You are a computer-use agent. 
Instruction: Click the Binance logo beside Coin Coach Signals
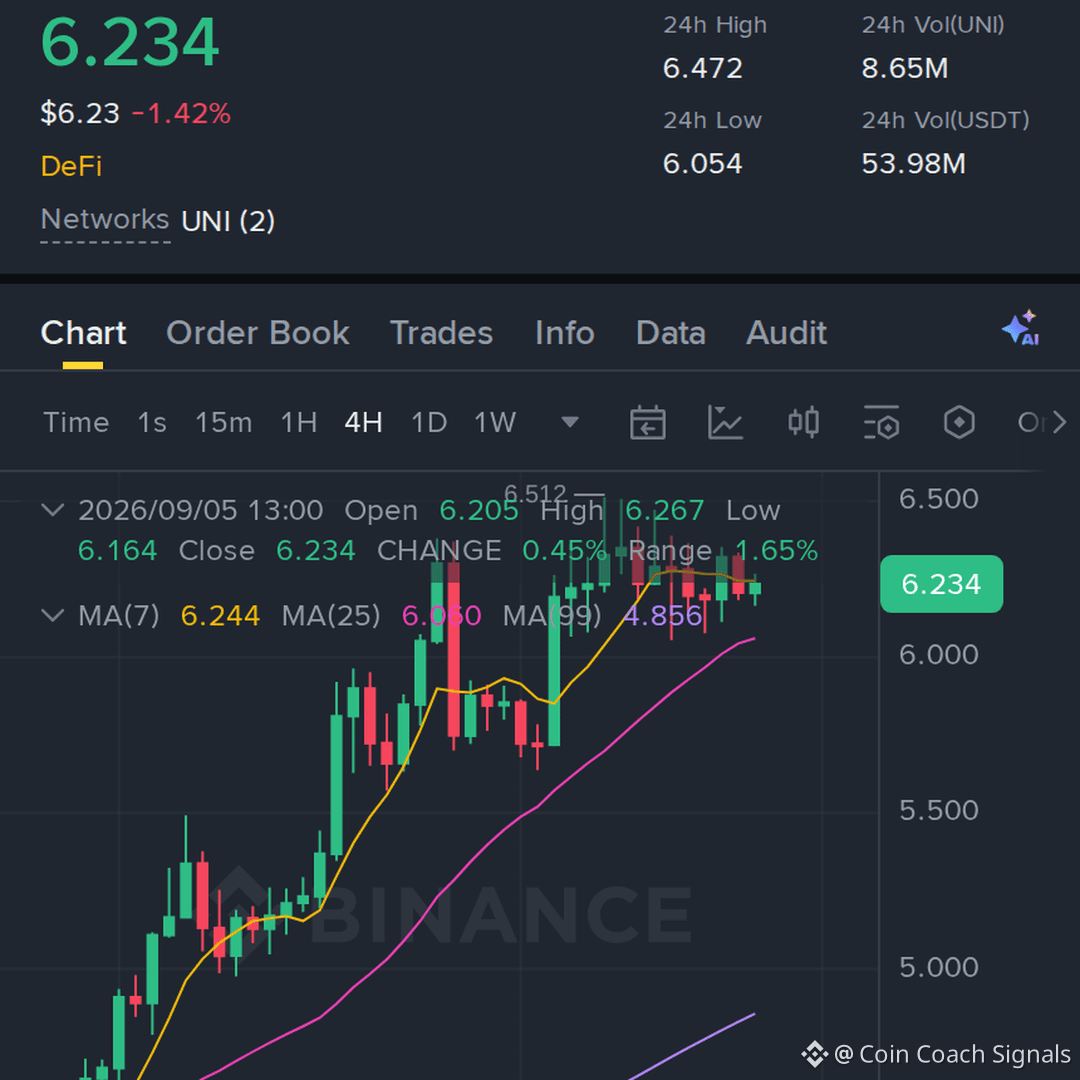click(x=814, y=1054)
